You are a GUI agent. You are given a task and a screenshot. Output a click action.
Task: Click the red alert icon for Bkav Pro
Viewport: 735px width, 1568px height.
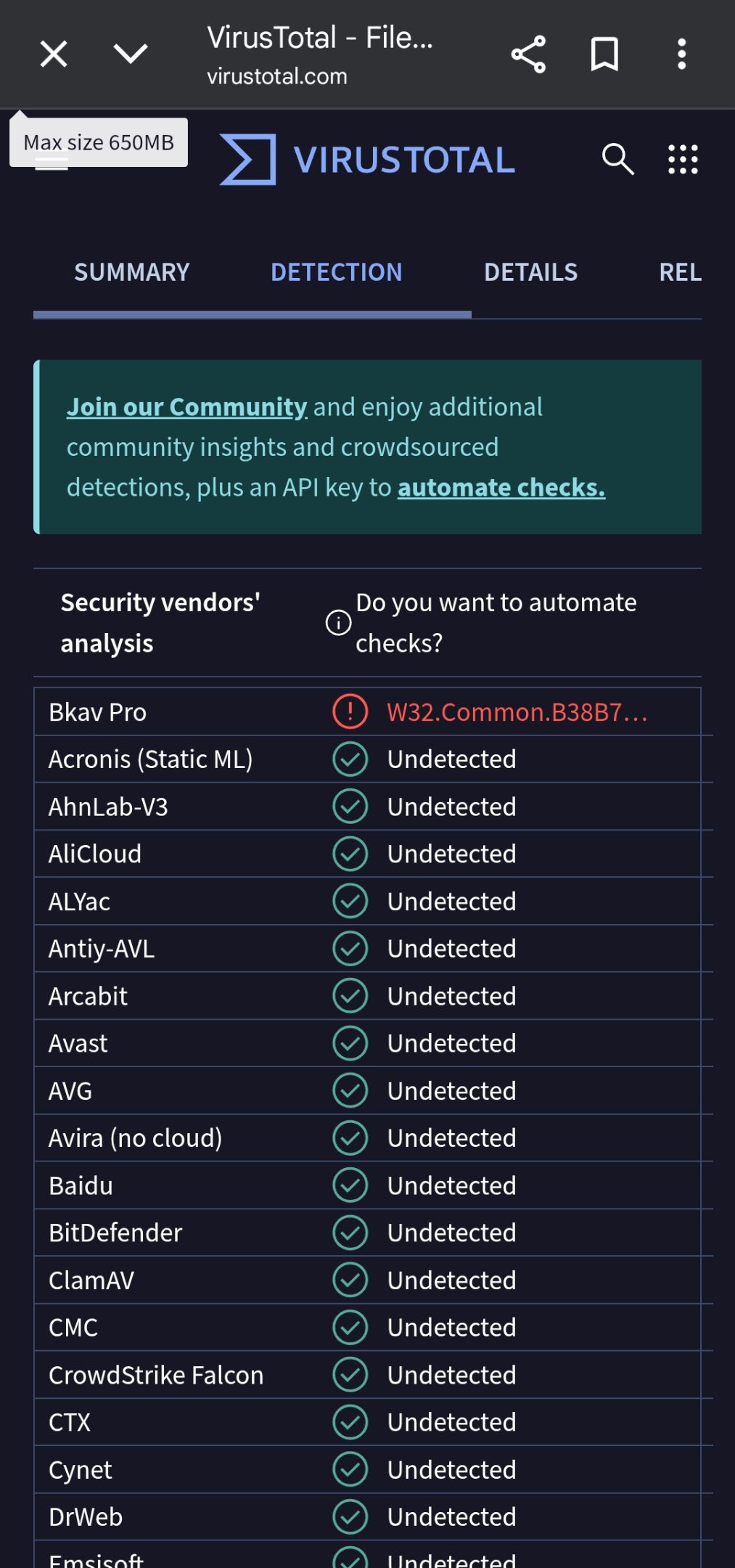tap(350, 711)
